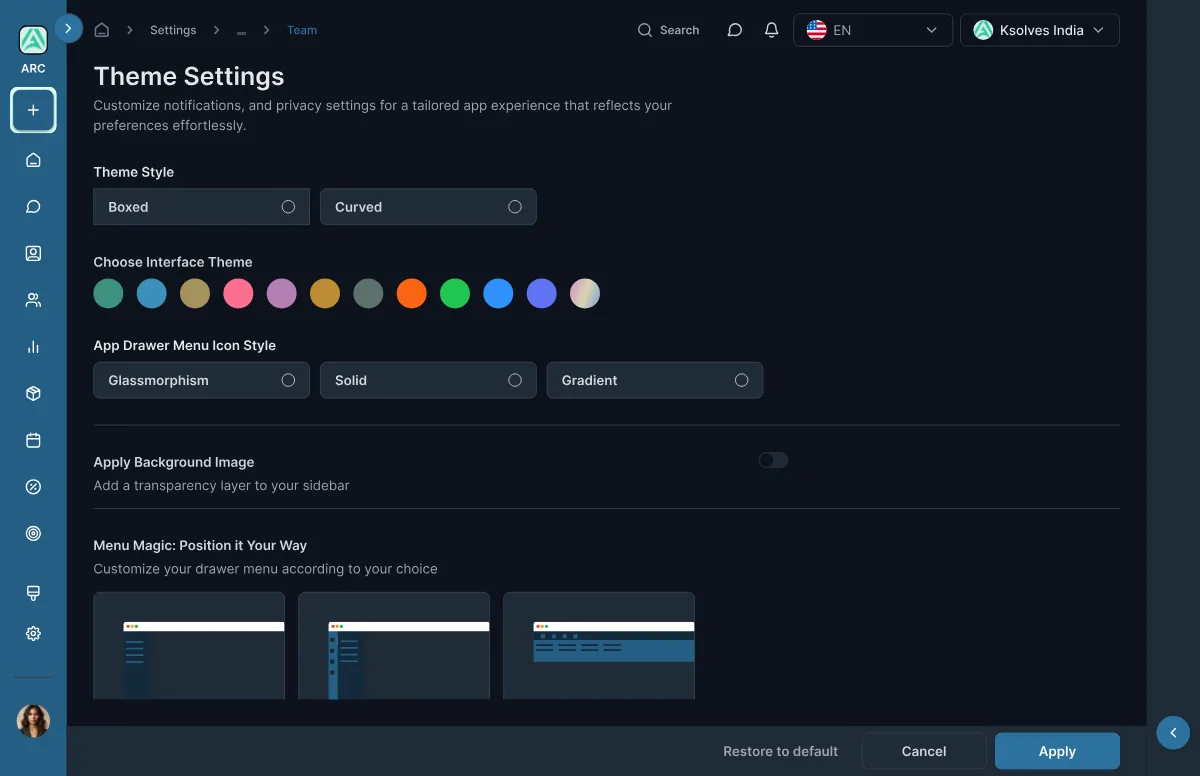Image resolution: width=1200 pixels, height=776 pixels.
Task: Open messages icon in top bar
Action: point(735,30)
